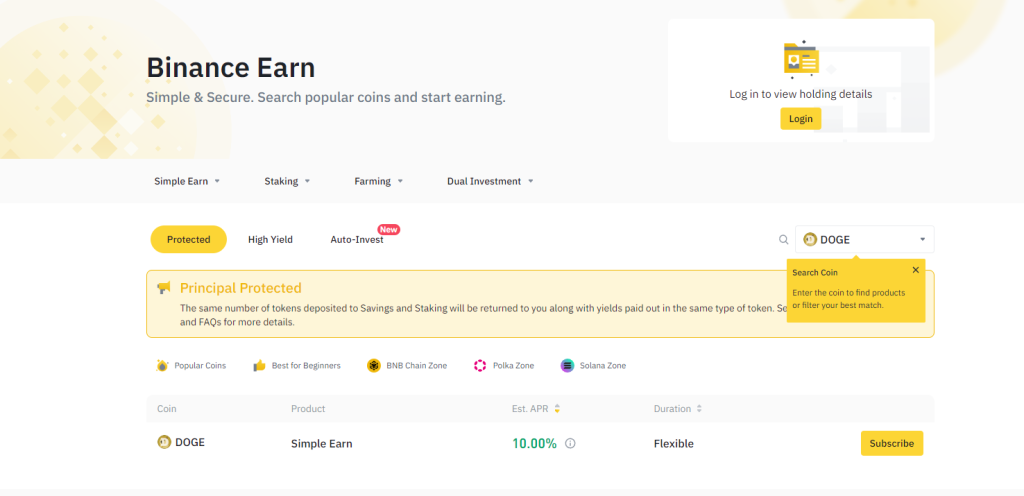Click the Flexible duration cell
Image resolution: width=1024 pixels, height=496 pixels.
(673, 444)
